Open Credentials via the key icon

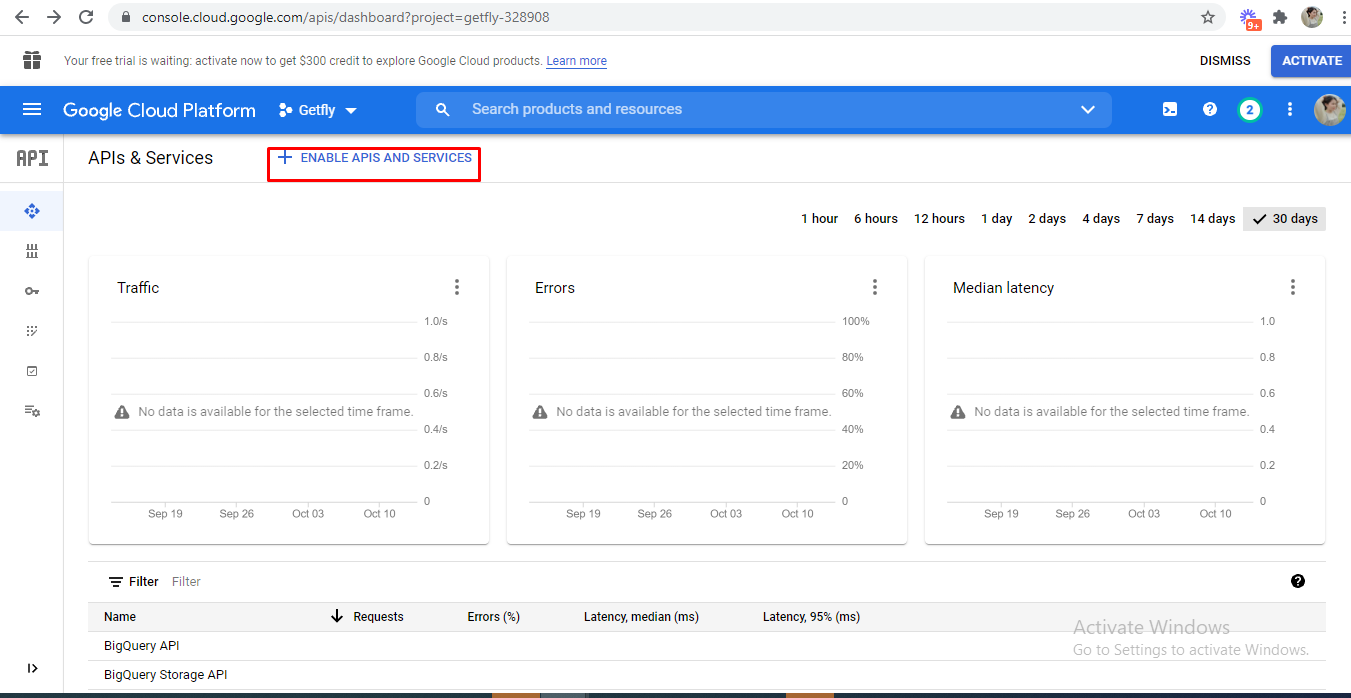point(32,291)
